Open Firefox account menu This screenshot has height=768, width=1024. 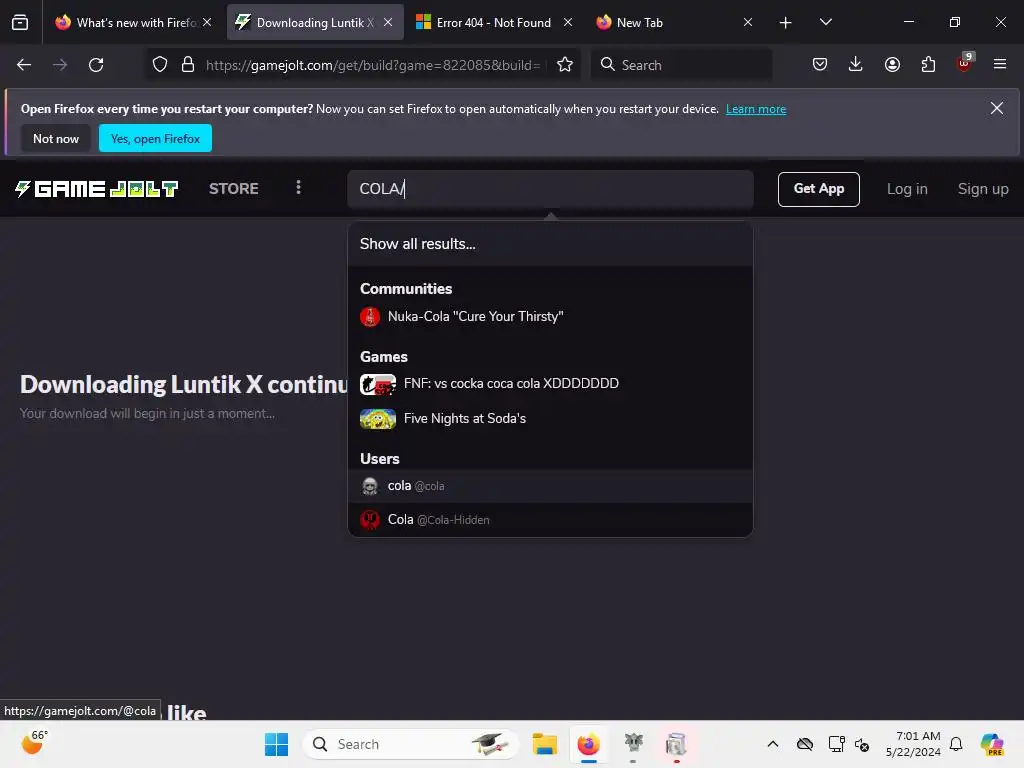pyautogui.click(x=892, y=65)
